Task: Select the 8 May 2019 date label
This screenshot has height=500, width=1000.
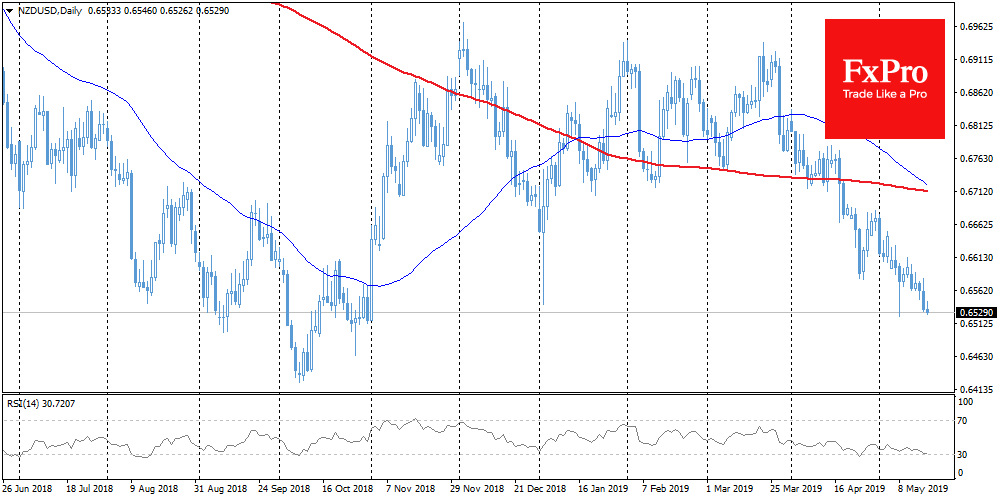Action: 920,491
